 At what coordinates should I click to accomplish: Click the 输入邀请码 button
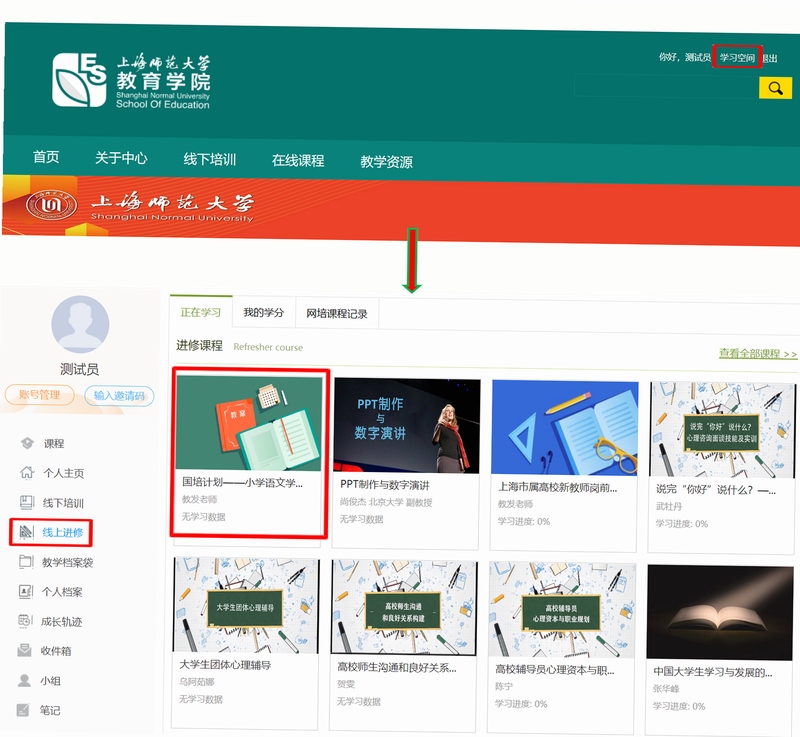pos(119,396)
